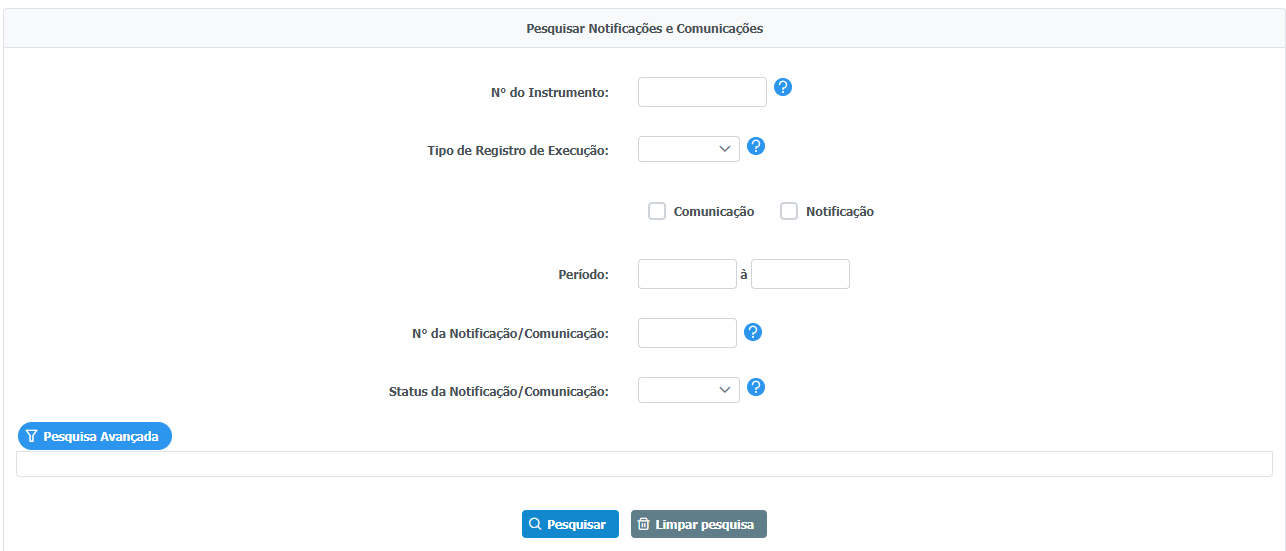Click the empty advanced search panel below Pesquisa Avançada
This screenshot has height=551, width=1286.
644,464
